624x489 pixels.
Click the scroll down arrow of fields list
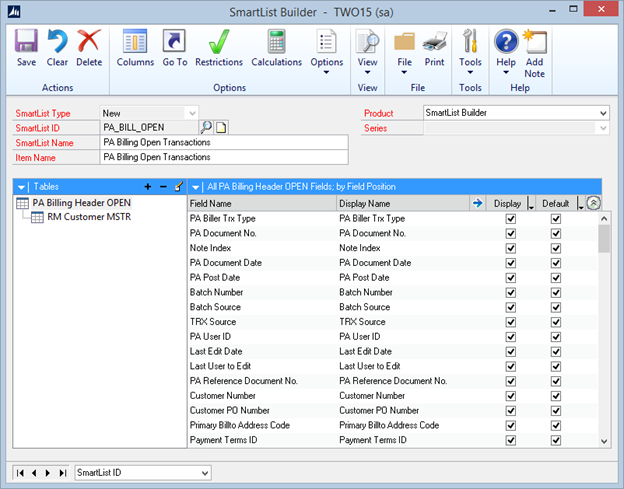[x=604, y=441]
